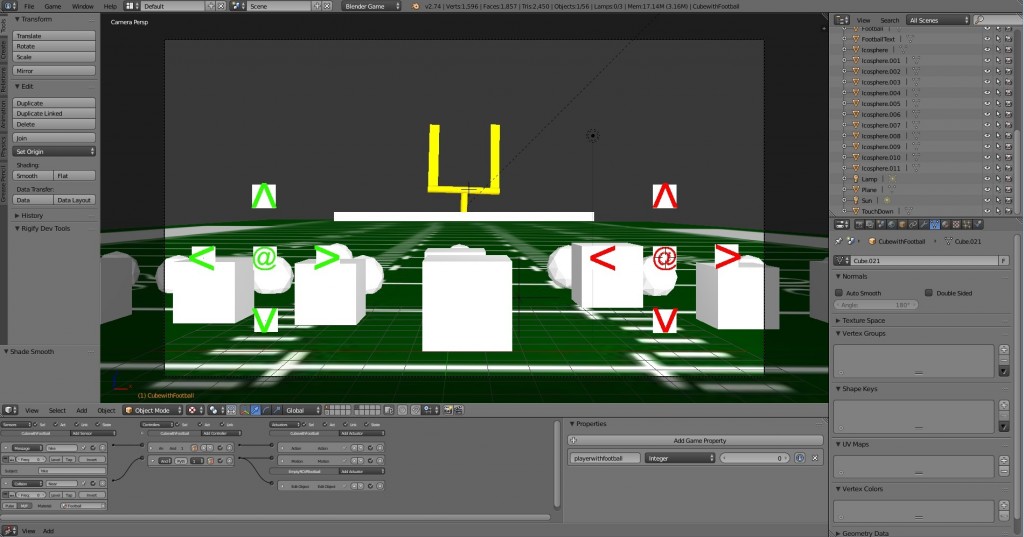Open the outliner Search menu
Viewport: 1024px width, 537px height.
[x=889, y=20]
